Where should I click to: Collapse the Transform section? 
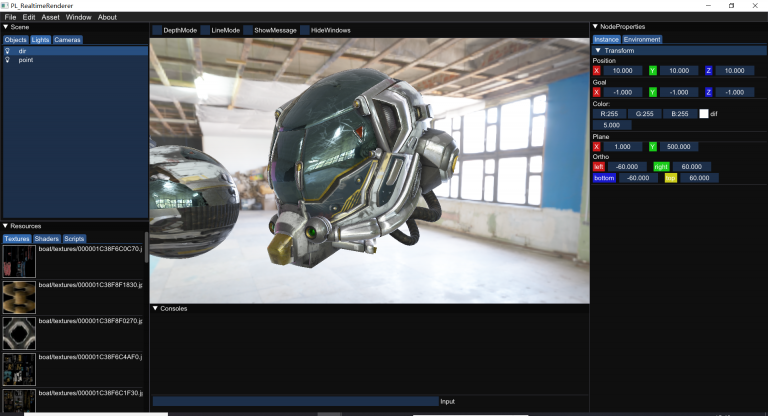598,50
